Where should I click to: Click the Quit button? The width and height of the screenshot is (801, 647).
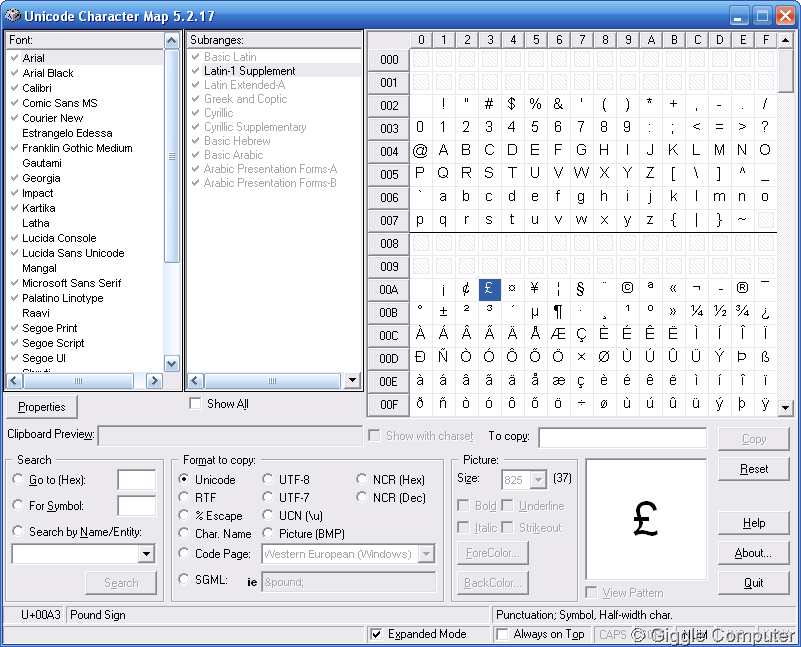pyautogui.click(x=753, y=583)
